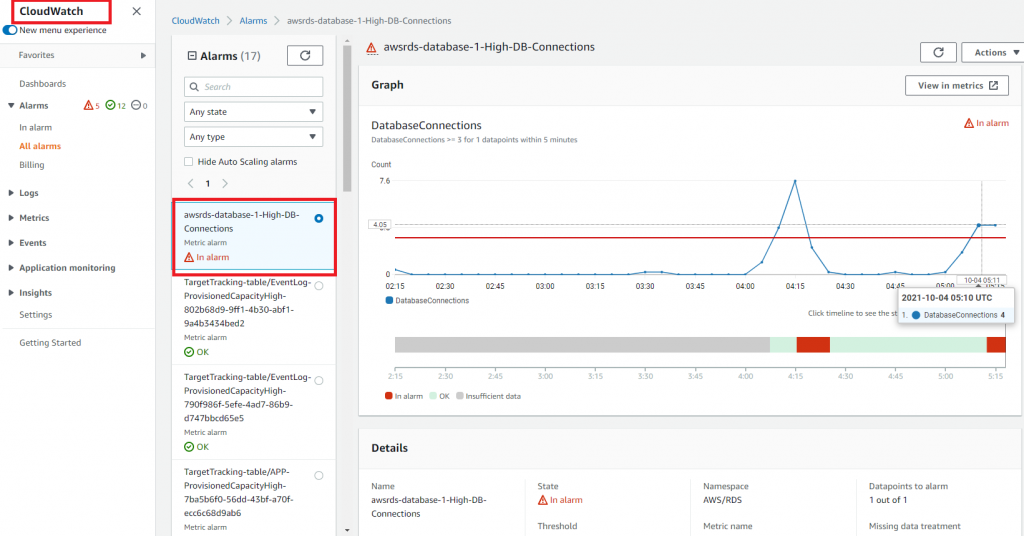Click the in-alarm count icon showing 5

[88, 105]
